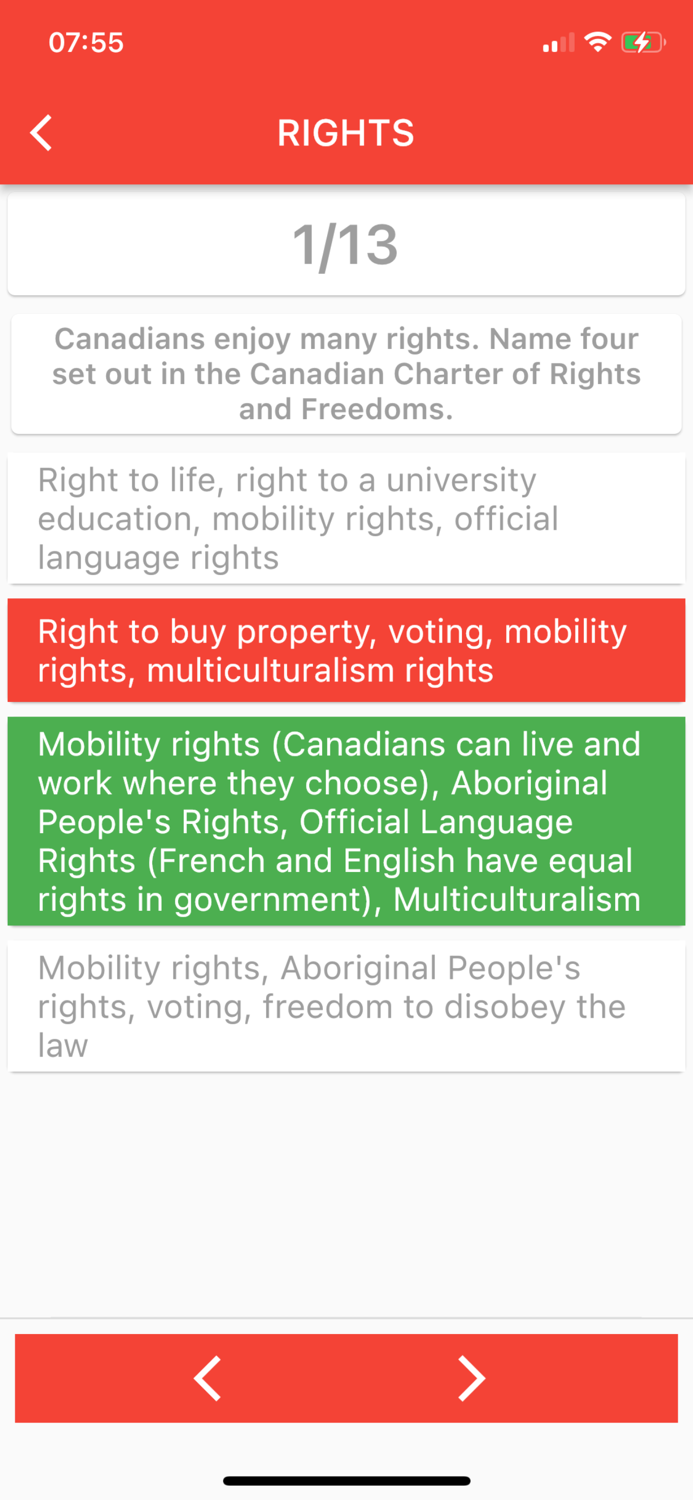Image resolution: width=693 pixels, height=1500 pixels.
Task: Tap the left chevron to go to previous card
Action: [x=208, y=1378]
